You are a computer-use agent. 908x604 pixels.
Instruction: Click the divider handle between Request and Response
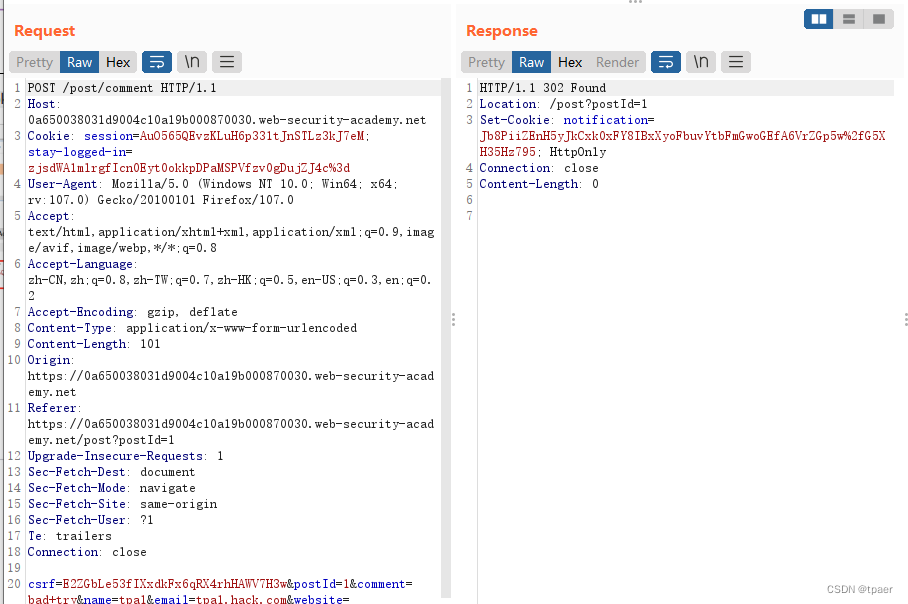coord(453,320)
